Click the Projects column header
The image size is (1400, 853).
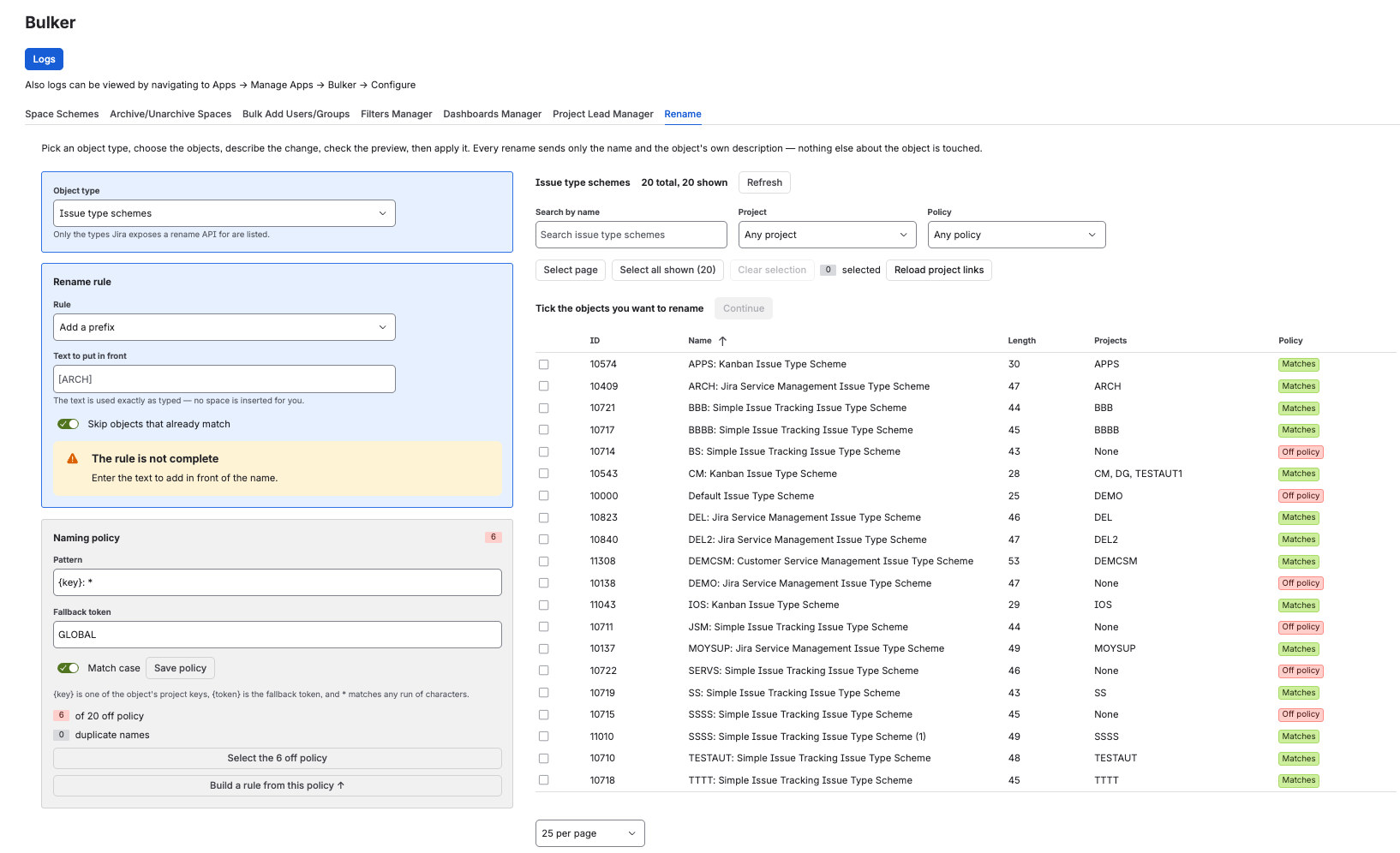pos(1110,341)
